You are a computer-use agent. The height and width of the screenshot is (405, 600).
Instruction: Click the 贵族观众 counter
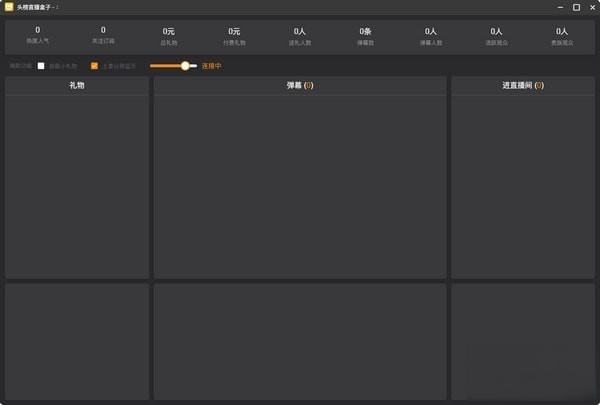[x=561, y=36]
